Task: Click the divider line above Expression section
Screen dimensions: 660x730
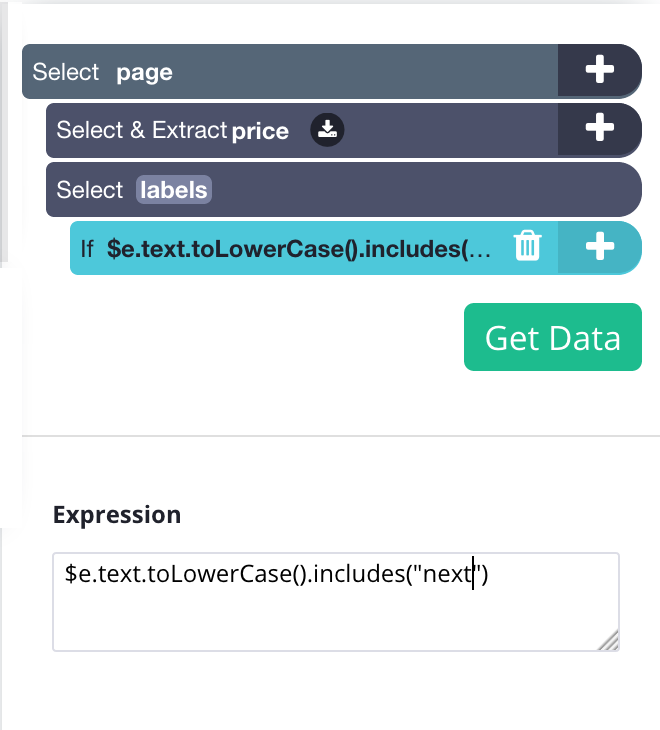Action: click(x=341, y=436)
